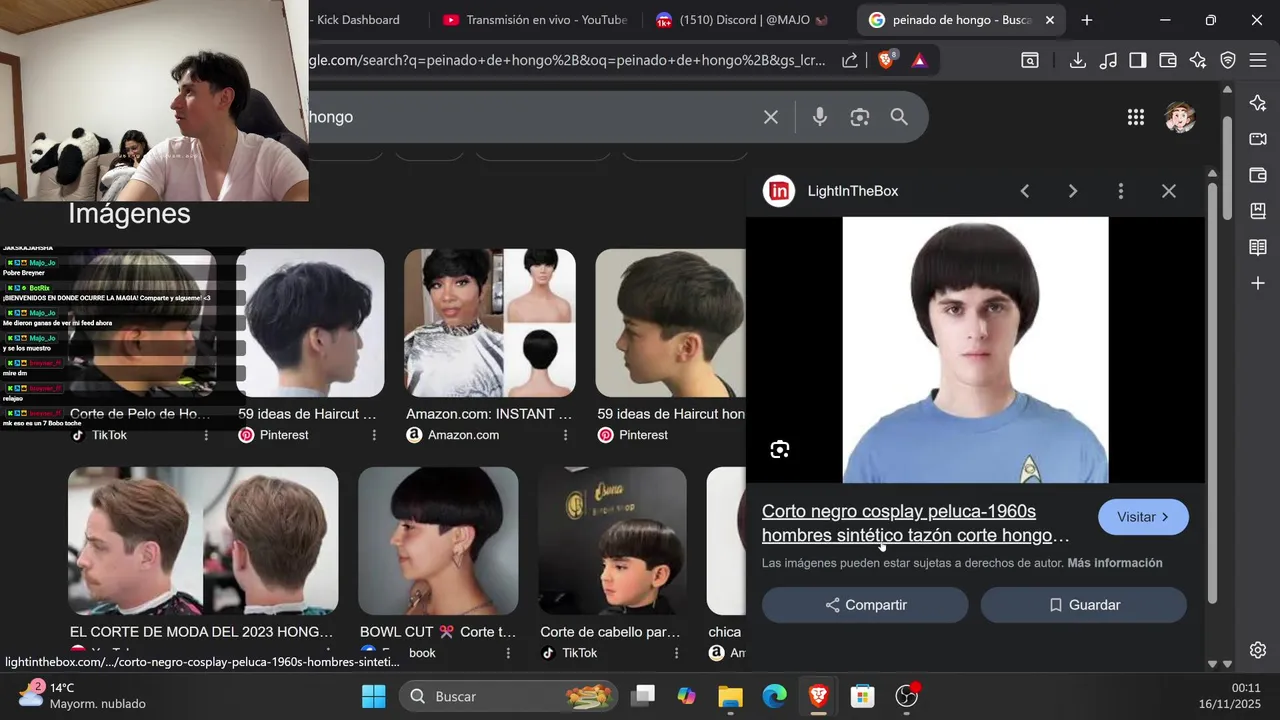Switch to the Transmisión en vivo YouTube tab

click(x=535, y=20)
